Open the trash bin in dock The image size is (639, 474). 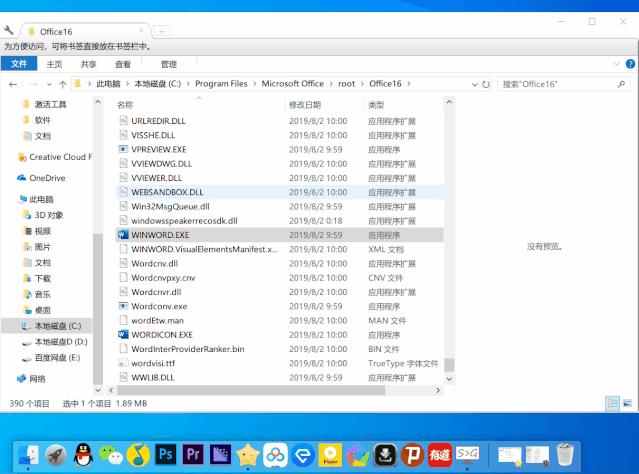point(565,454)
